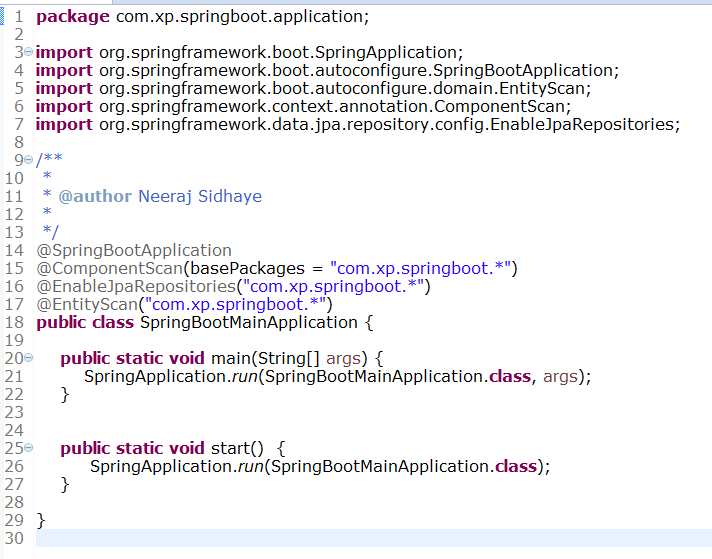Click line number 18 in the gutter

click(x=14, y=322)
